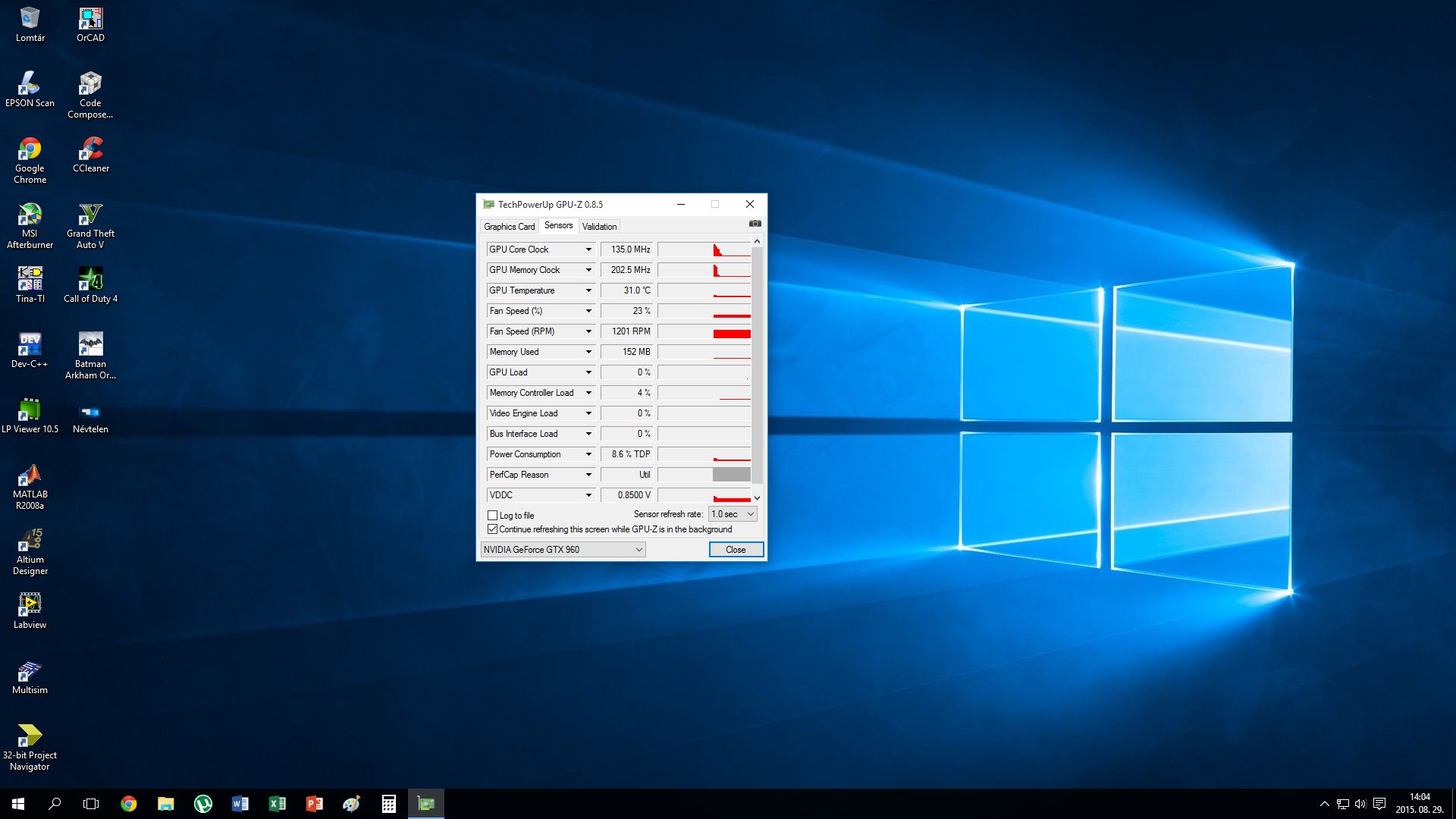Open PowerPoint from the taskbar

coord(314,804)
